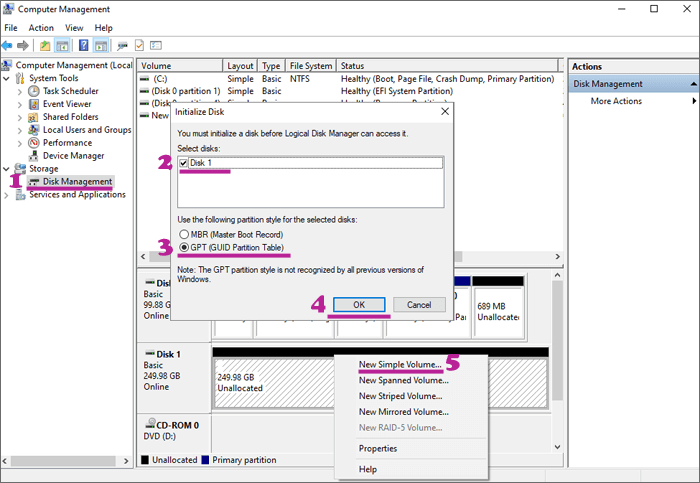This screenshot has width=700, height=483.
Task: Sort by the Status column header
Action: (447, 66)
